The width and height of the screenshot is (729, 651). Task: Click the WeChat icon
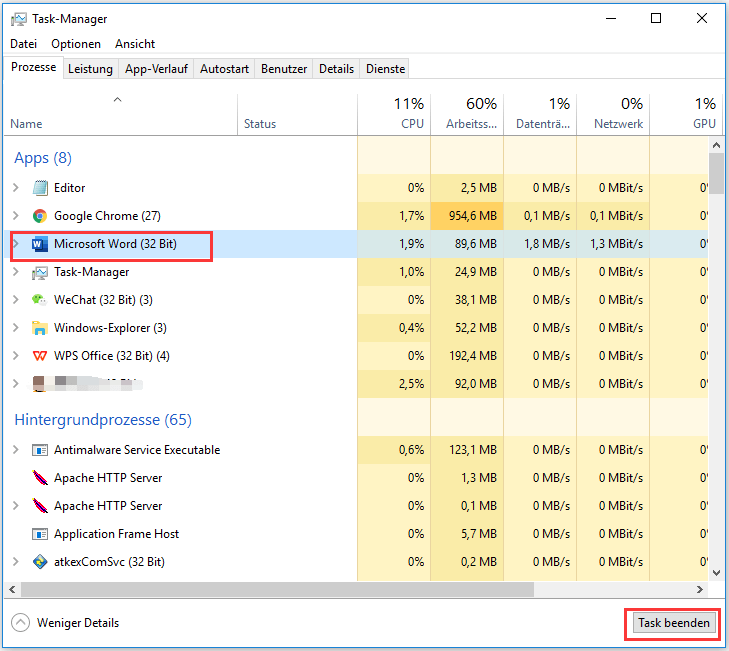pyautogui.click(x=40, y=300)
